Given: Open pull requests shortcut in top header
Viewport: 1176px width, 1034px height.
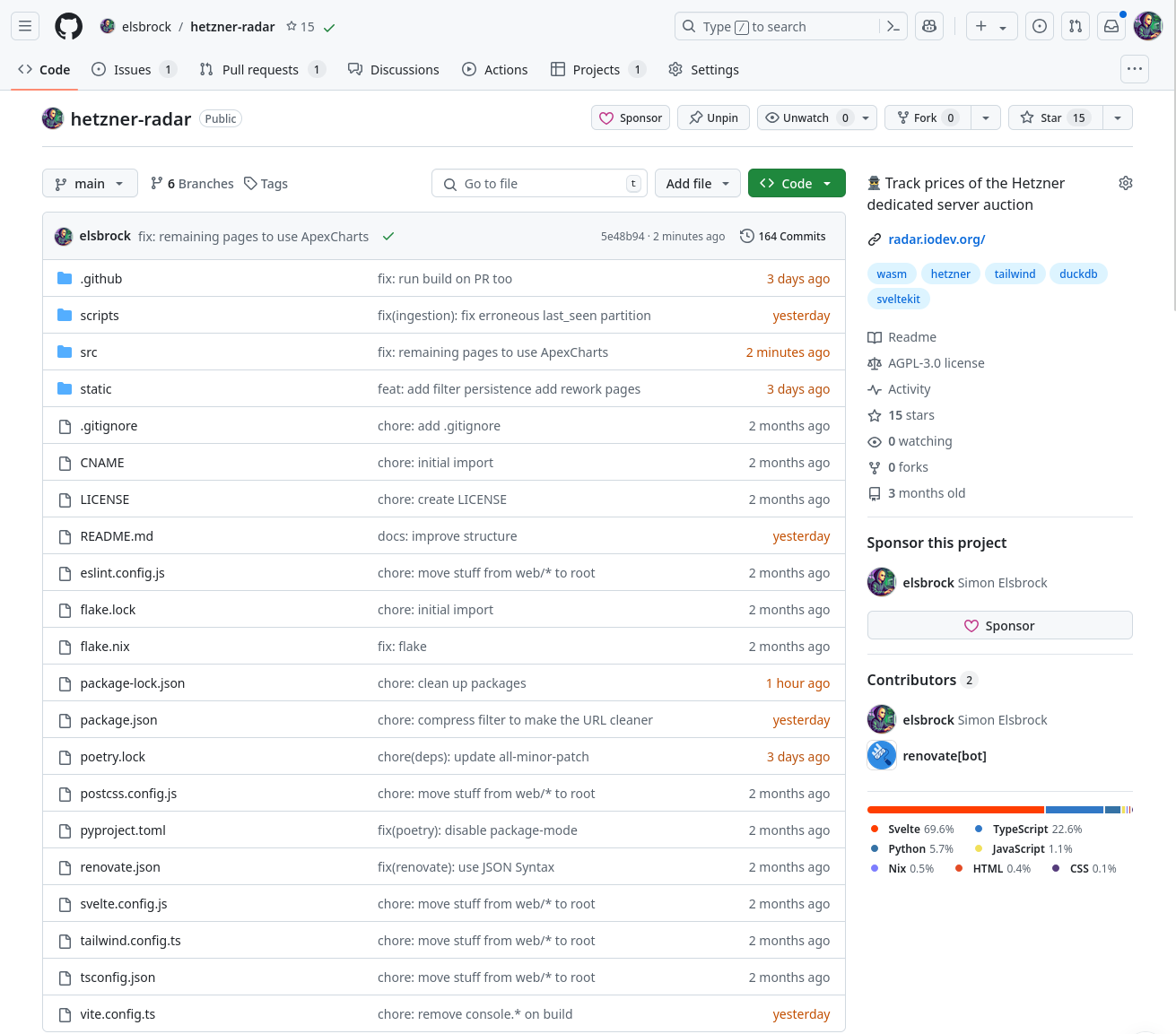Looking at the screenshot, I should [x=1076, y=26].
